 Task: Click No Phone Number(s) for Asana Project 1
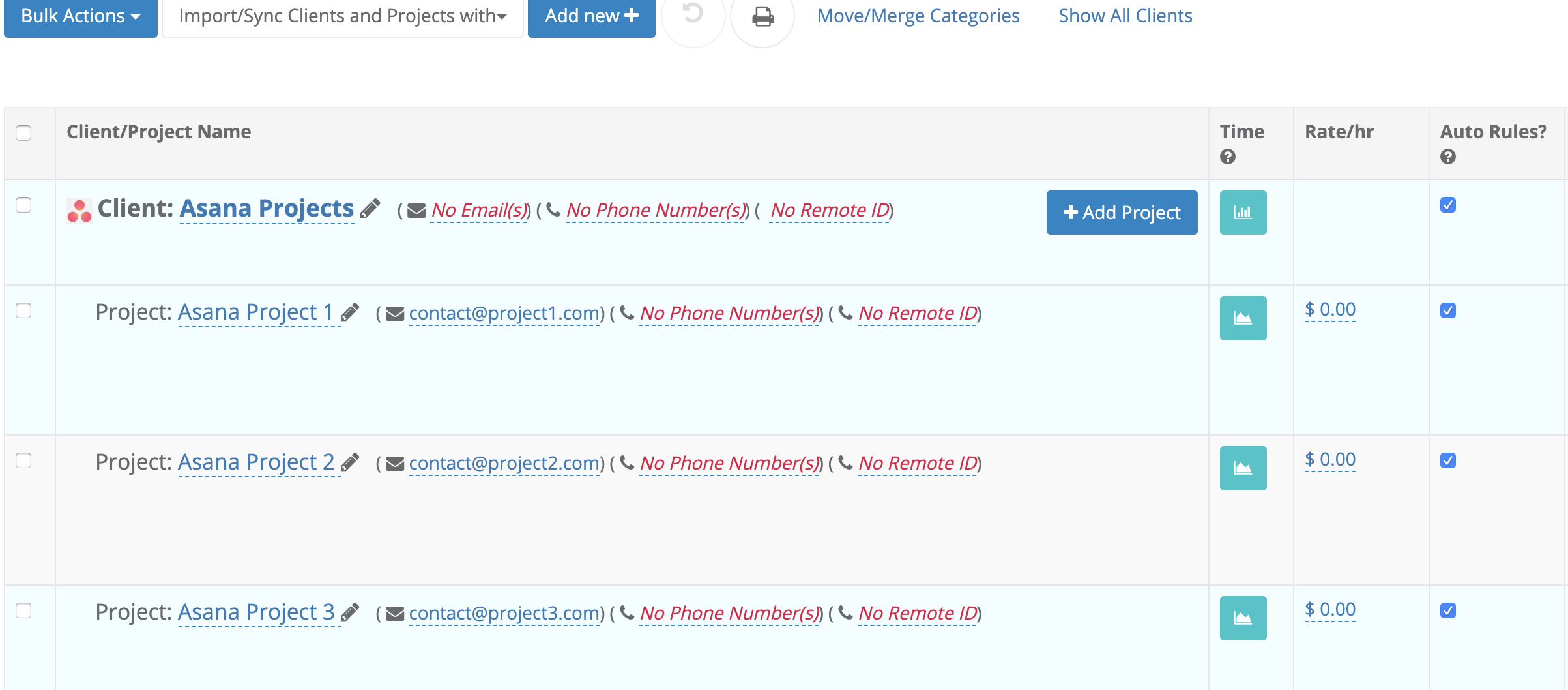click(x=731, y=314)
